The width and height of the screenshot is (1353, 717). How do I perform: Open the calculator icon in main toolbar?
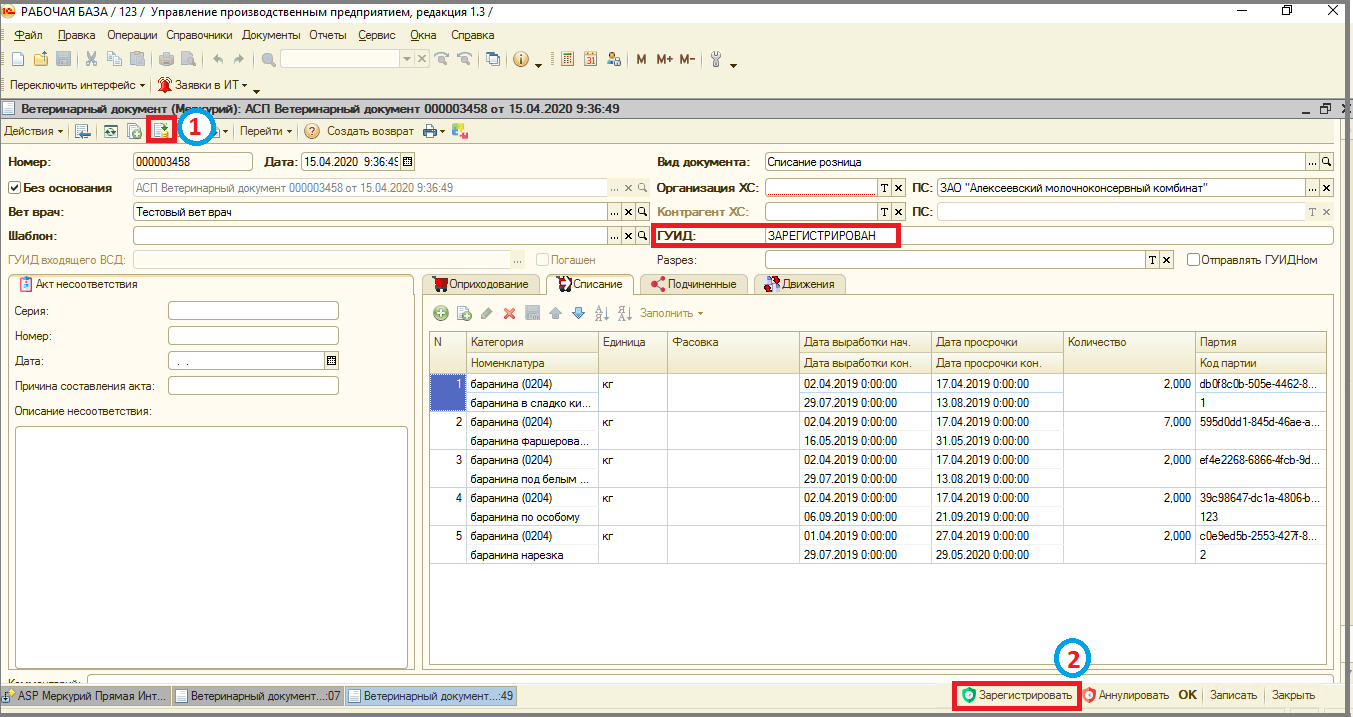(x=567, y=59)
